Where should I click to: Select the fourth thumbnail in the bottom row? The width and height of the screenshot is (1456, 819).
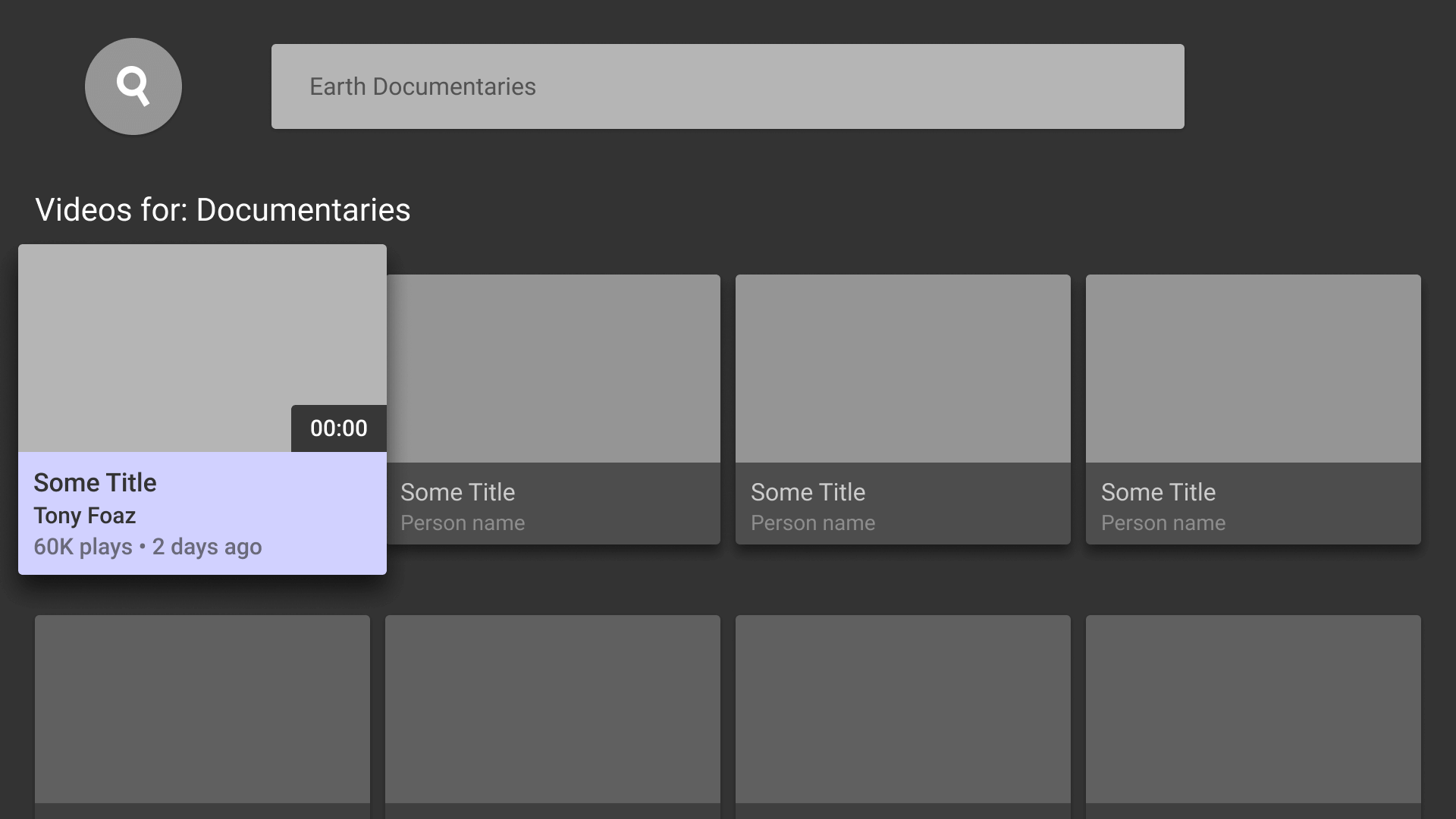click(x=1254, y=709)
